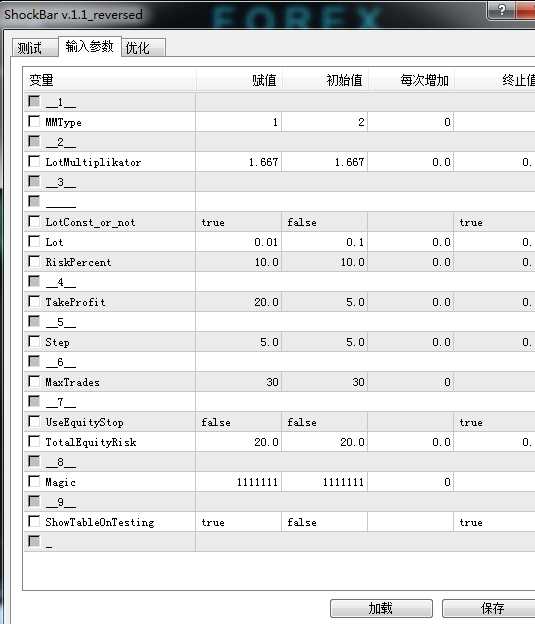The image size is (535, 624).
Task: Edit TakeProfit value 20.0
Action: 239,302
